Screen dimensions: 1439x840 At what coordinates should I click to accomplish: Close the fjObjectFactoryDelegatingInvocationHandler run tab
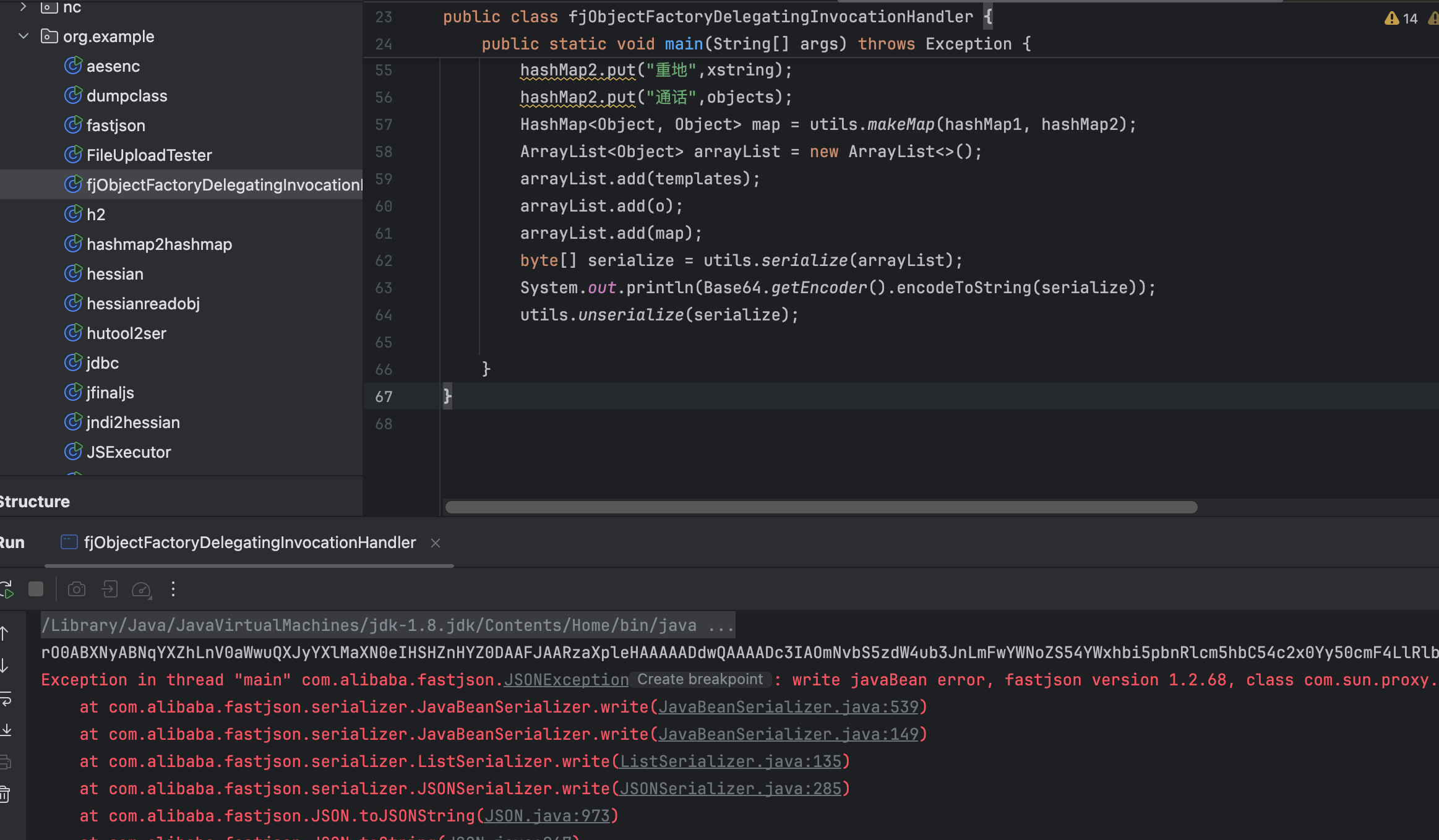pyautogui.click(x=436, y=543)
